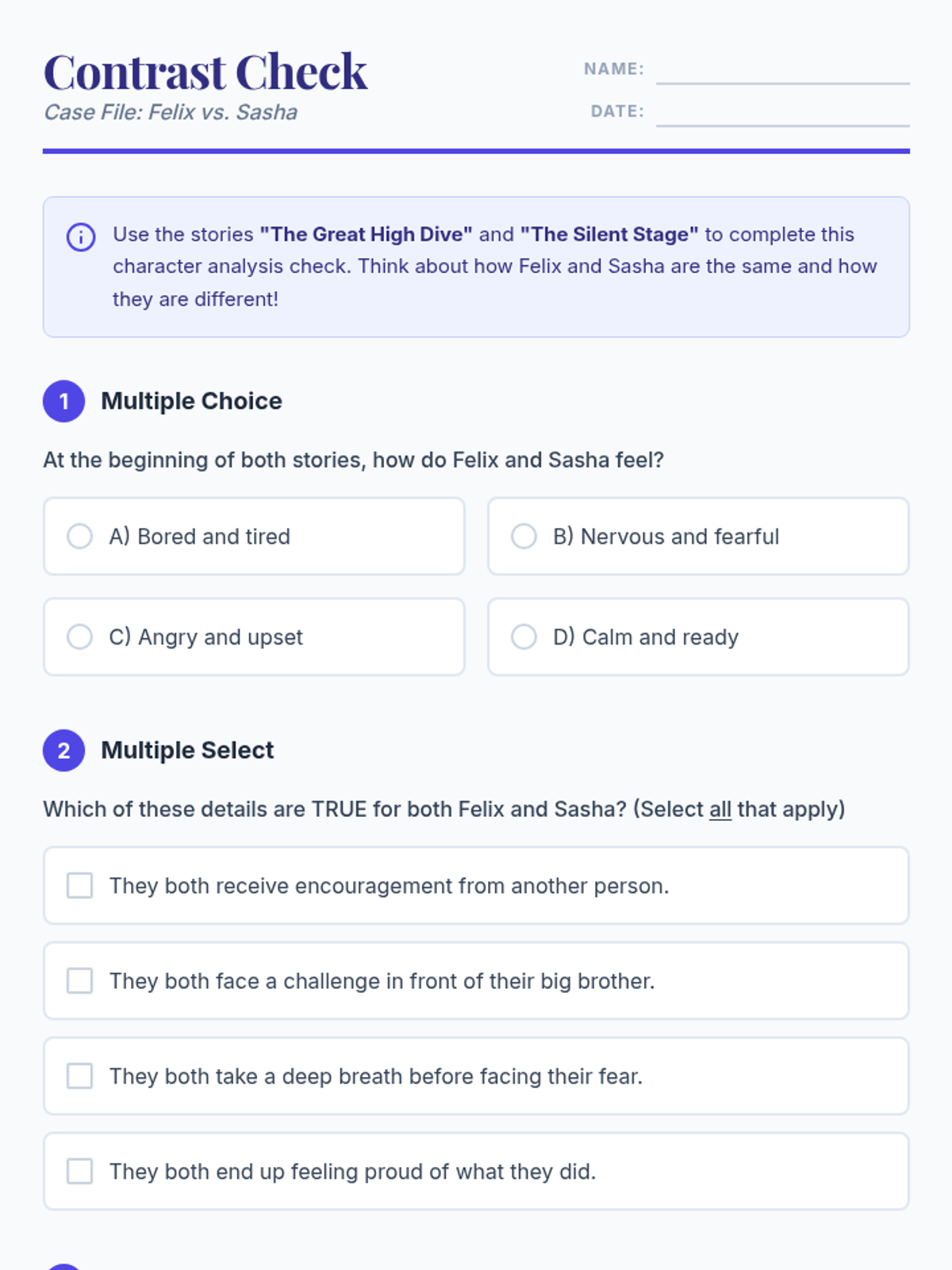952x1270 pixels.
Task: Click the Multiple Choice section heading
Action: click(191, 401)
